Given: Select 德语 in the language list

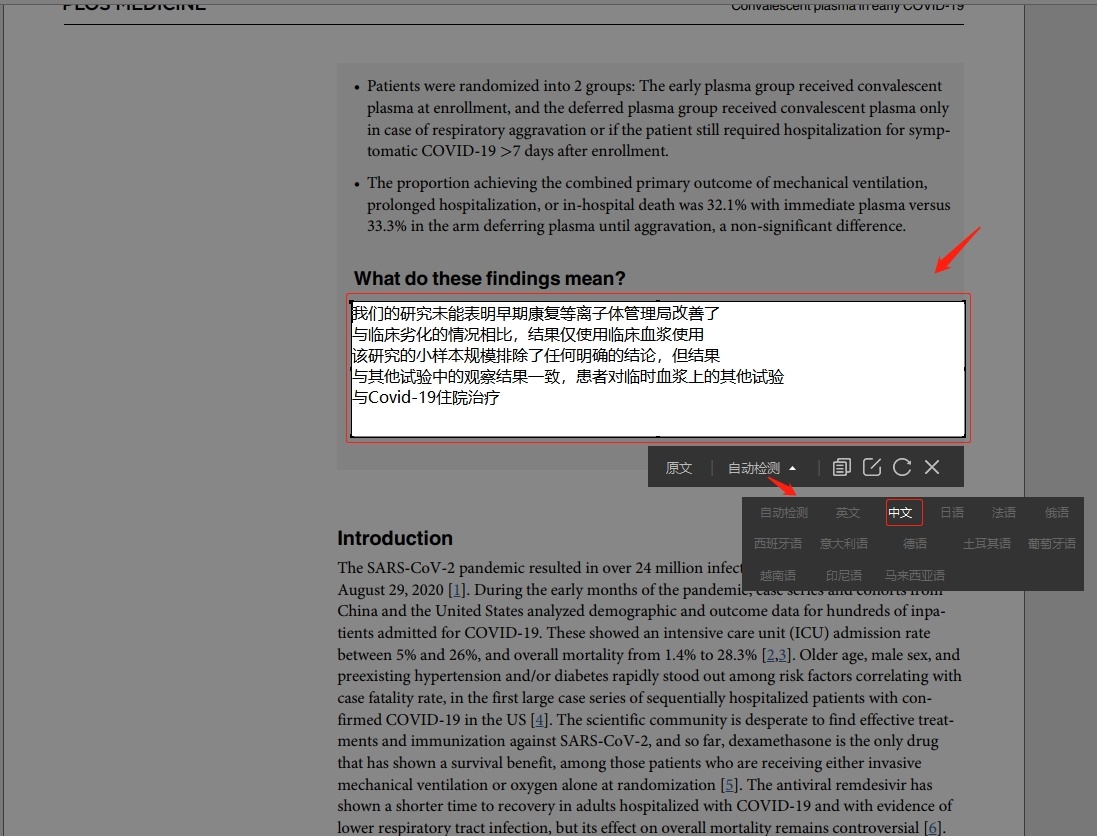Looking at the screenshot, I should click(914, 544).
